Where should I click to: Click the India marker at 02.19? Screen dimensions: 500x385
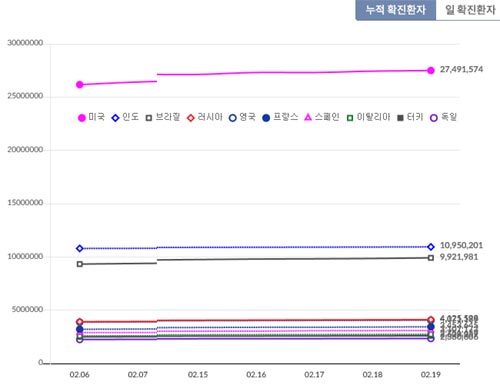[431, 247]
